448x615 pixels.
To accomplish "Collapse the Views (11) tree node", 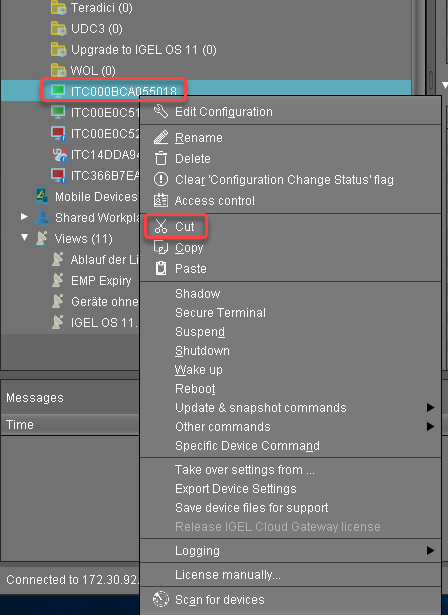I will [x=24, y=238].
